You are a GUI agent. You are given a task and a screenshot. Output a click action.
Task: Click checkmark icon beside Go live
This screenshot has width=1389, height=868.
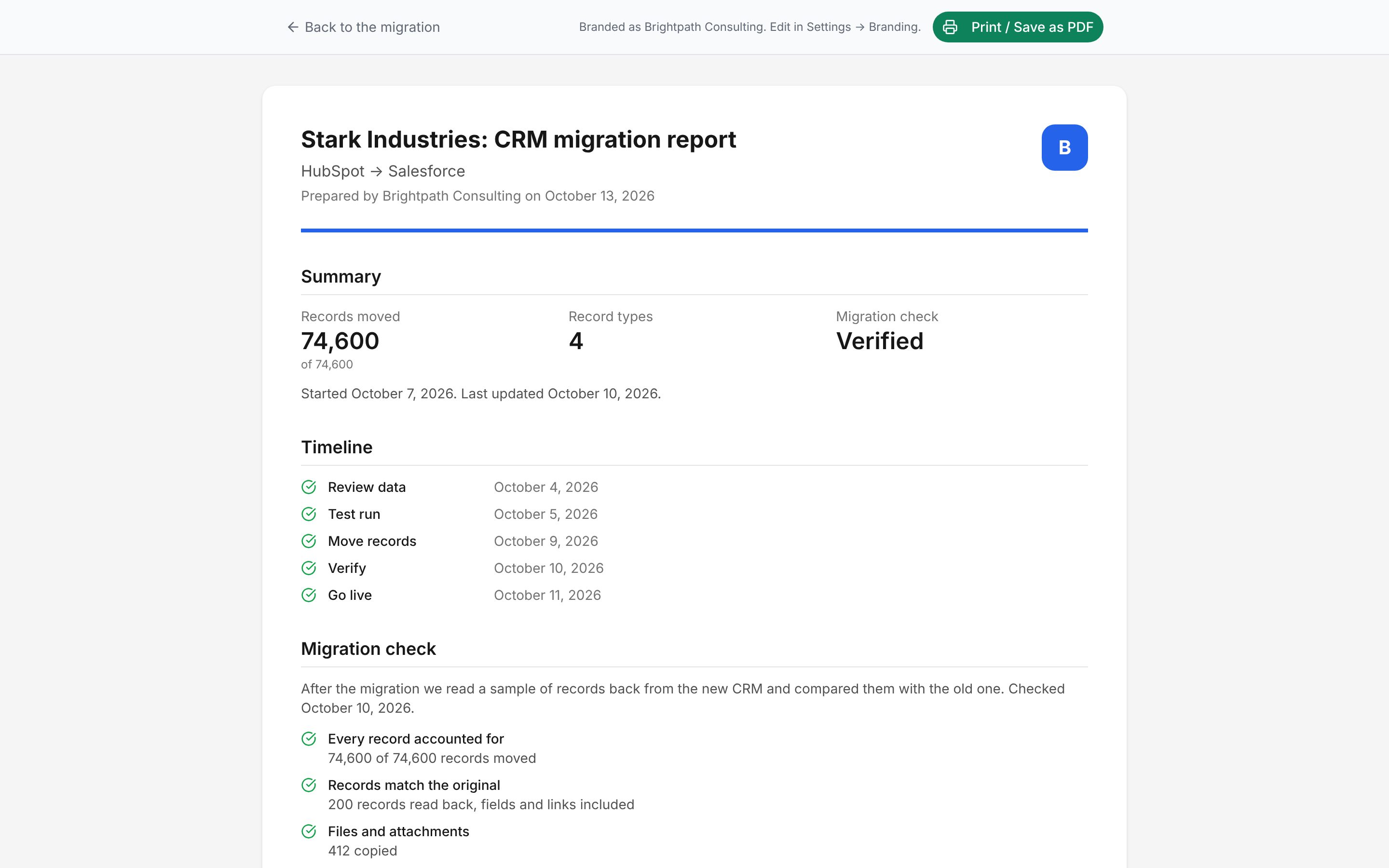tap(309, 595)
